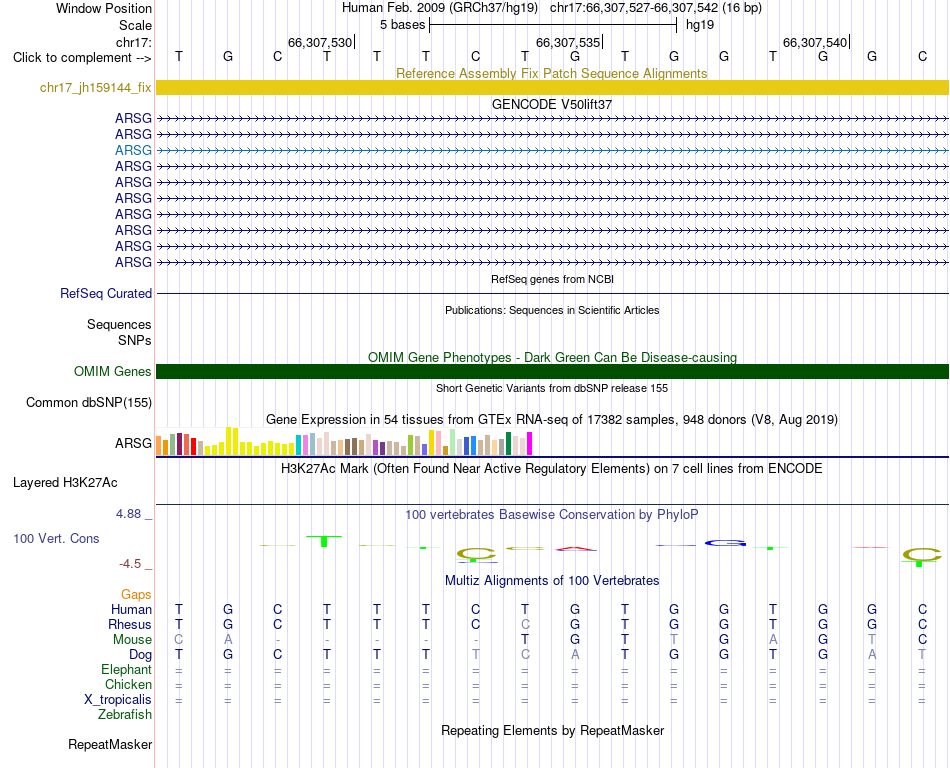Click the magenta last bar in GTEx chart
Image resolution: width=950 pixels, height=768 pixels.
(x=529, y=443)
